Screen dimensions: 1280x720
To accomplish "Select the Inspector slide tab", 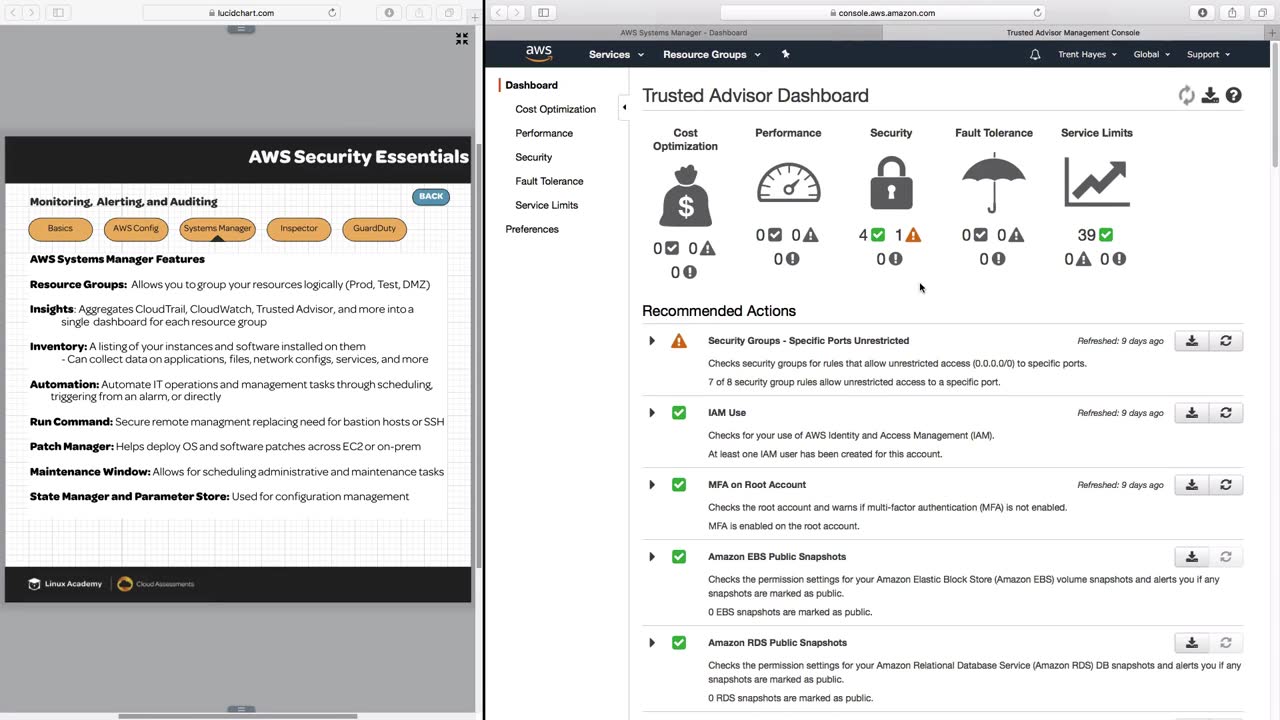I will pos(299,229).
